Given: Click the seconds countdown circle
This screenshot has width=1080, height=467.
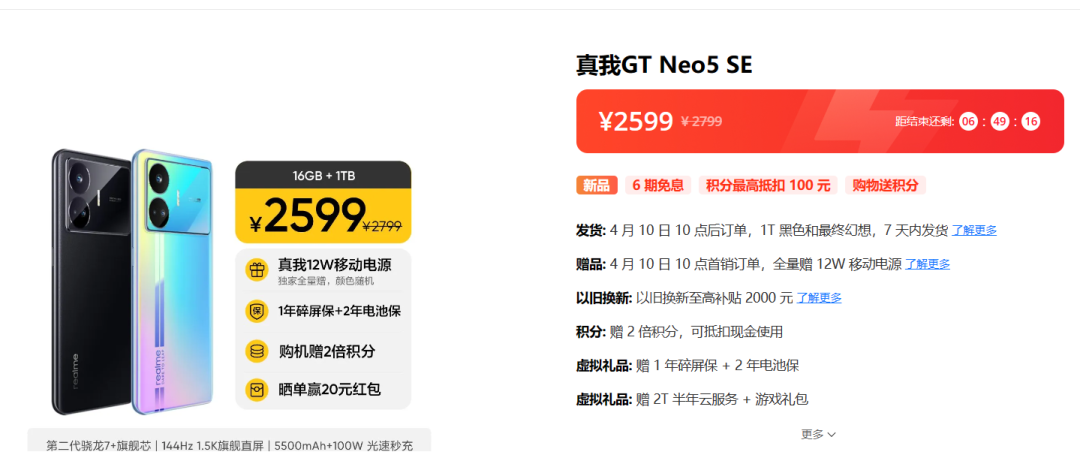Looking at the screenshot, I should (1030, 122).
